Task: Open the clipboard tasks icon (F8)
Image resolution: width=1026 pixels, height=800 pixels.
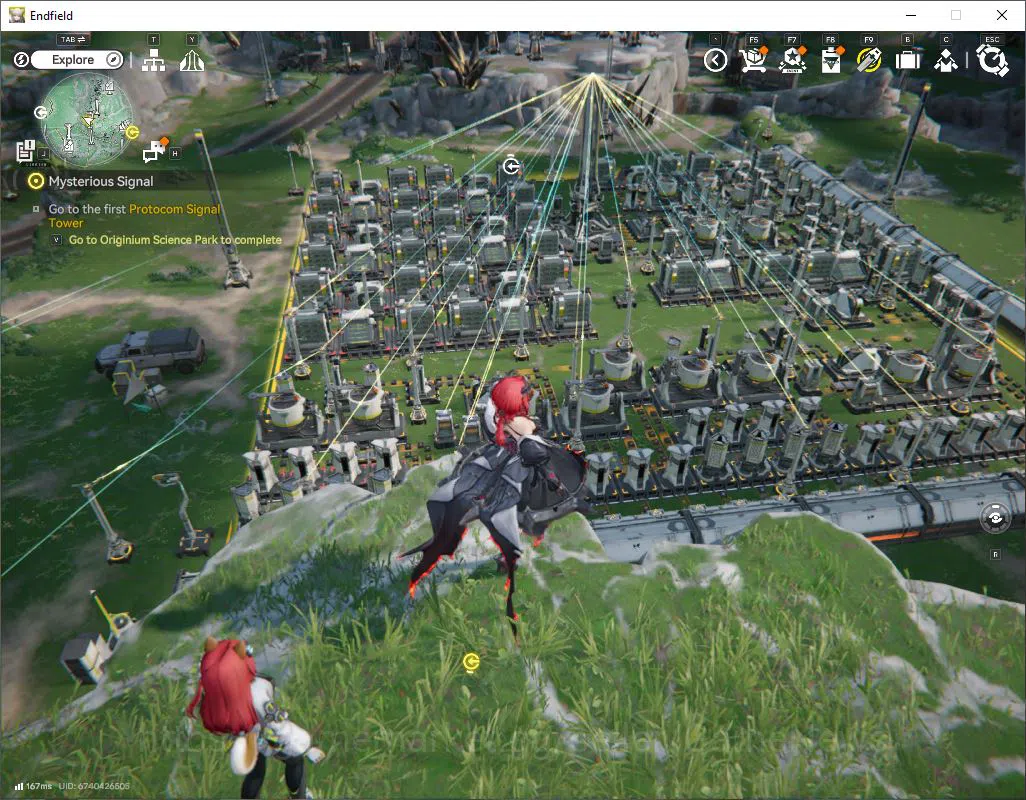Action: tap(831, 60)
